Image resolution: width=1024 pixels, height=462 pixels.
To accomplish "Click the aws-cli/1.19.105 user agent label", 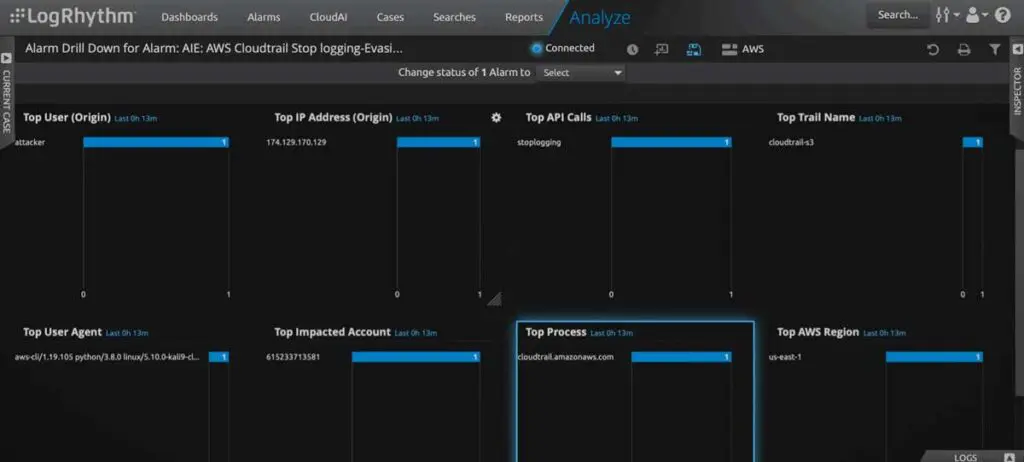I will pyautogui.click(x=107, y=357).
